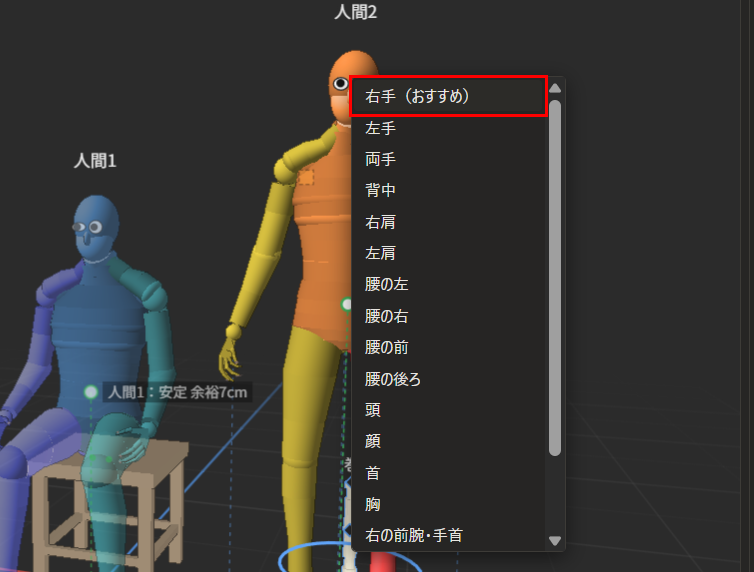This screenshot has width=754, height=572.
Task: Click the 人間1：安定 余裕7cm status label
Action: click(x=177, y=392)
